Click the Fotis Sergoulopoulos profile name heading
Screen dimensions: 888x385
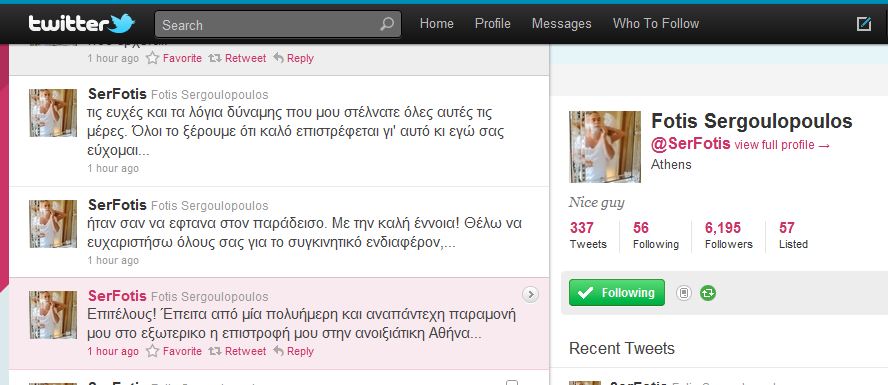tap(752, 121)
